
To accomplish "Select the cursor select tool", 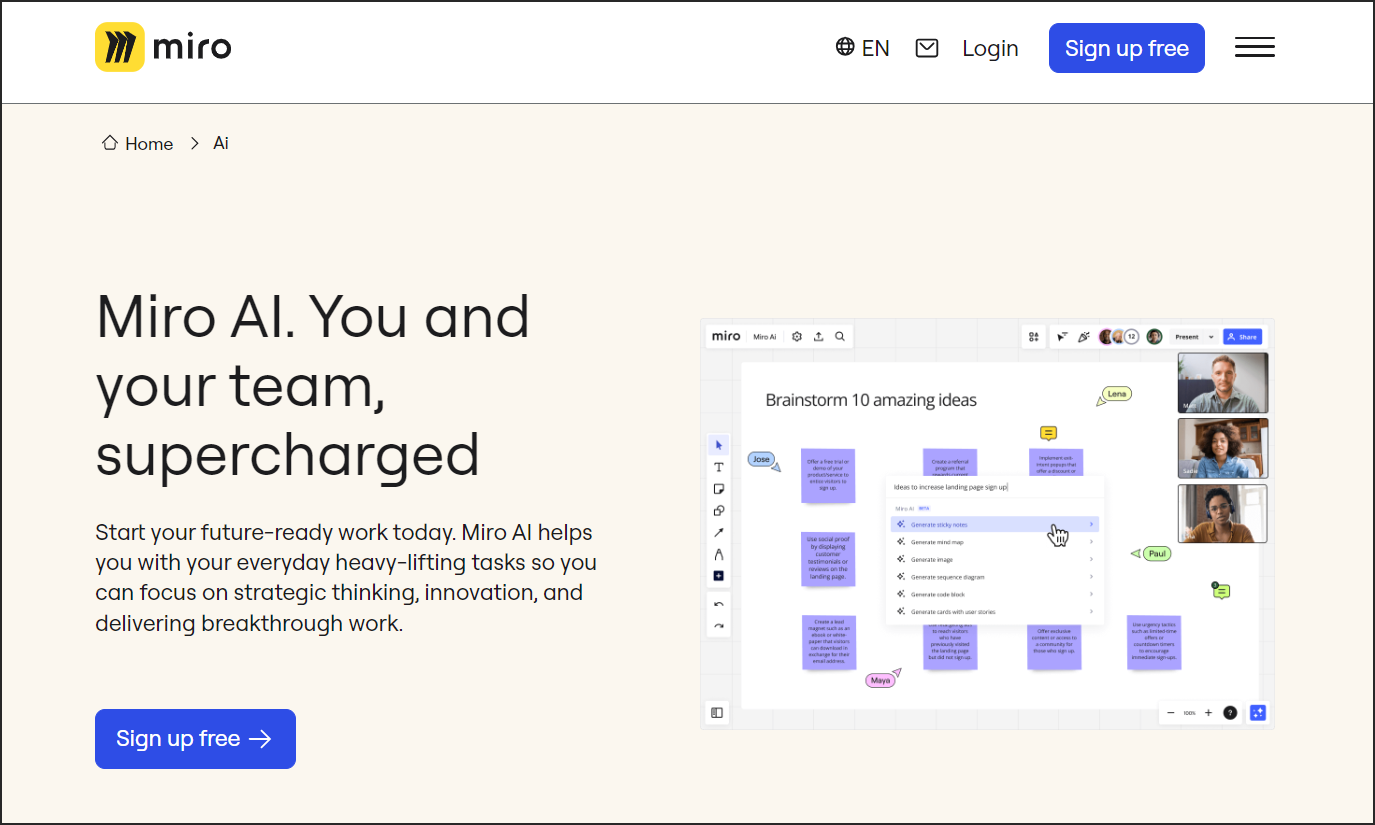I will click(x=718, y=445).
